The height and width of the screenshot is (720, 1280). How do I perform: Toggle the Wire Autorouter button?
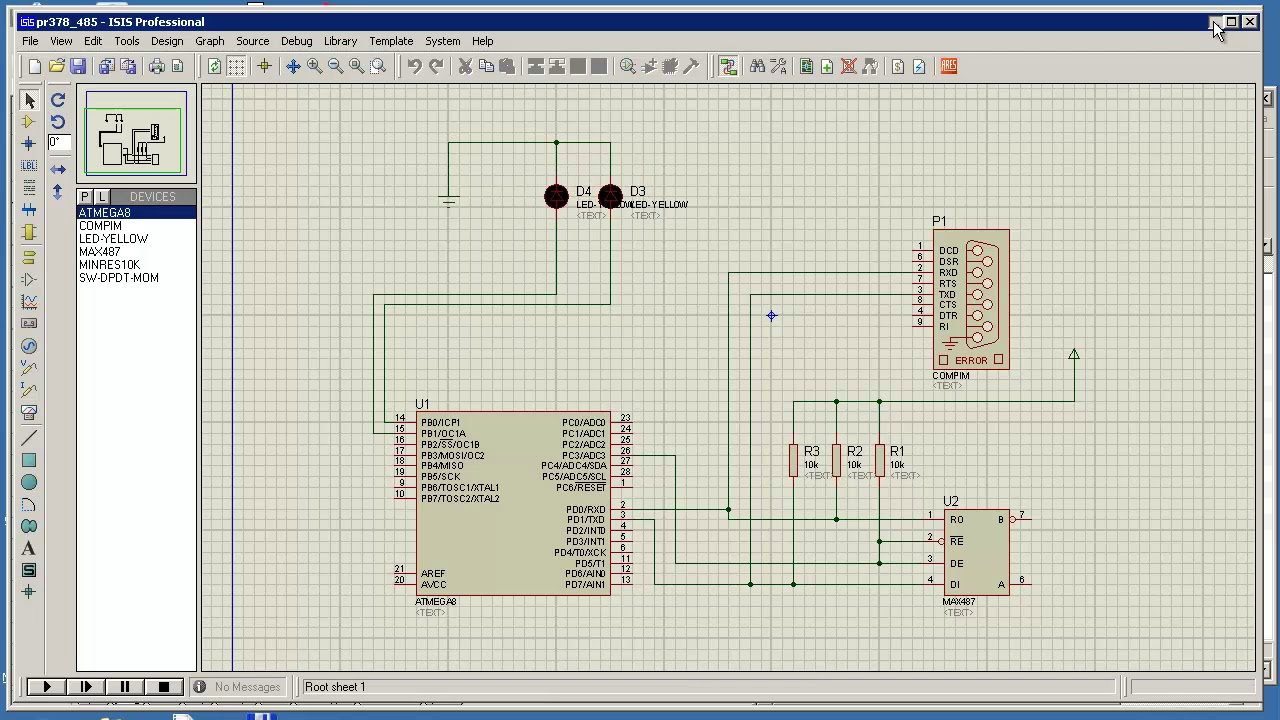[728, 66]
